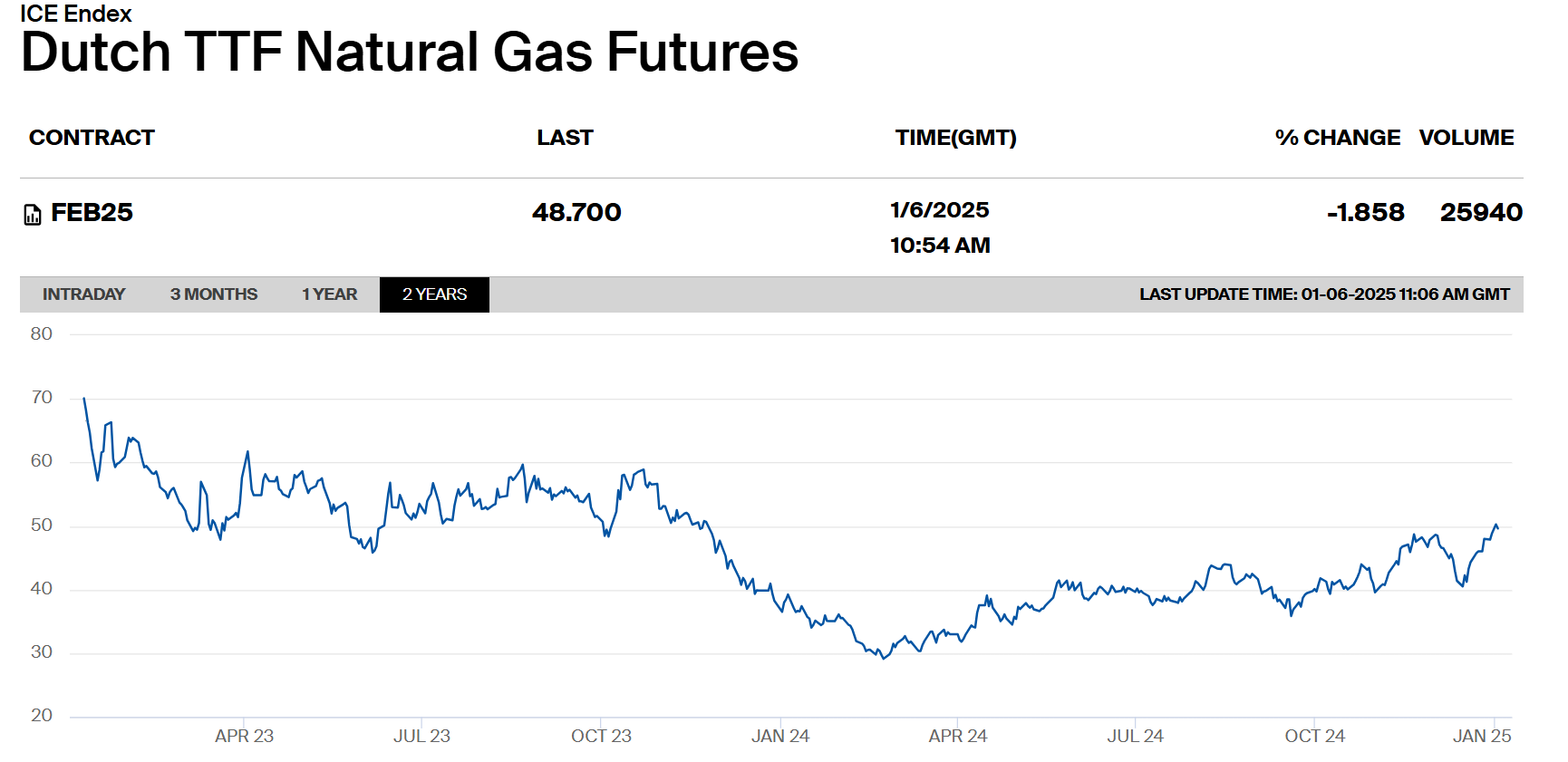
Task: Open the FEB25 contract link
Action: (x=92, y=213)
